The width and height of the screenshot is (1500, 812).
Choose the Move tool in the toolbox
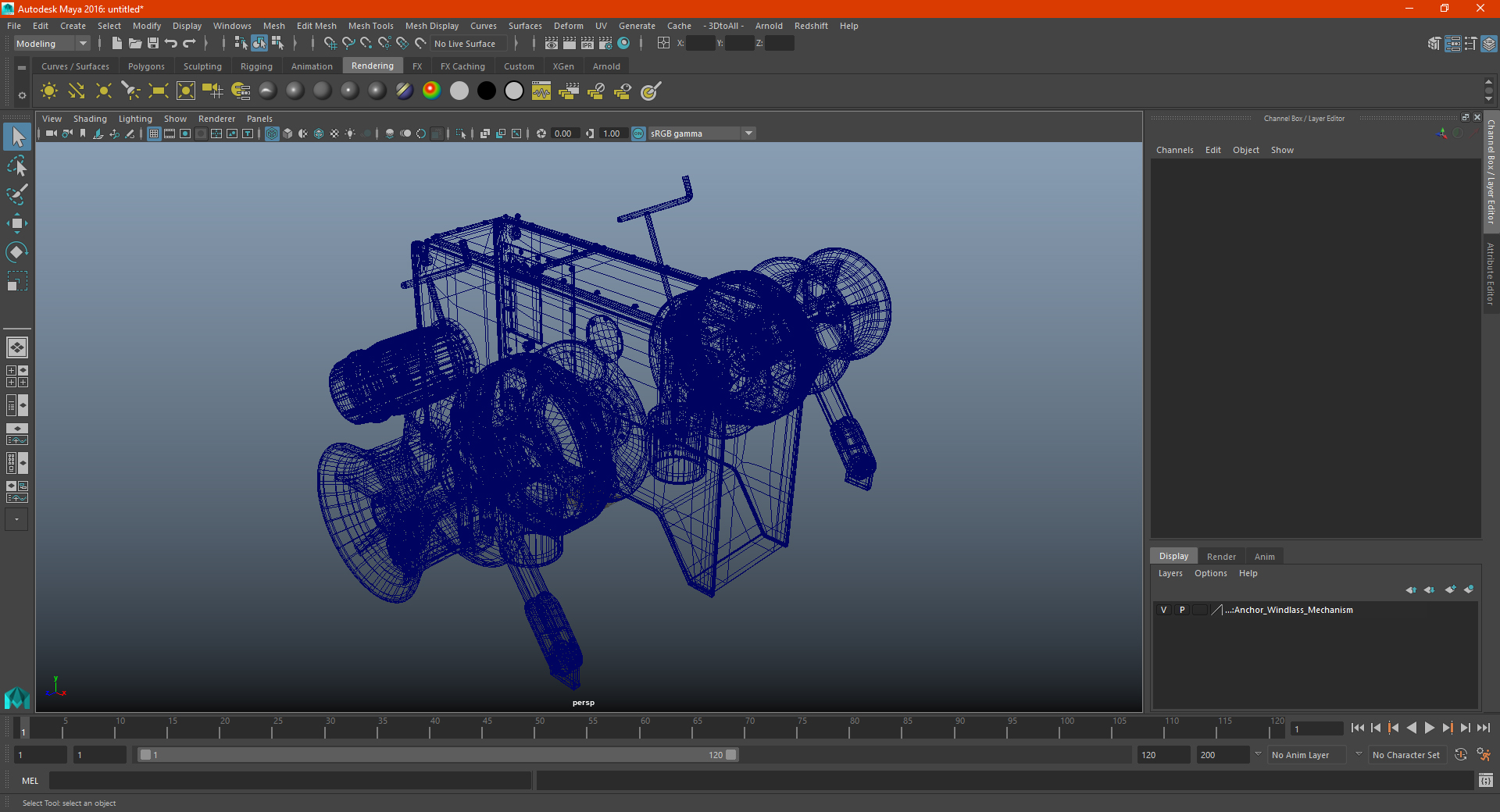tap(16, 223)
